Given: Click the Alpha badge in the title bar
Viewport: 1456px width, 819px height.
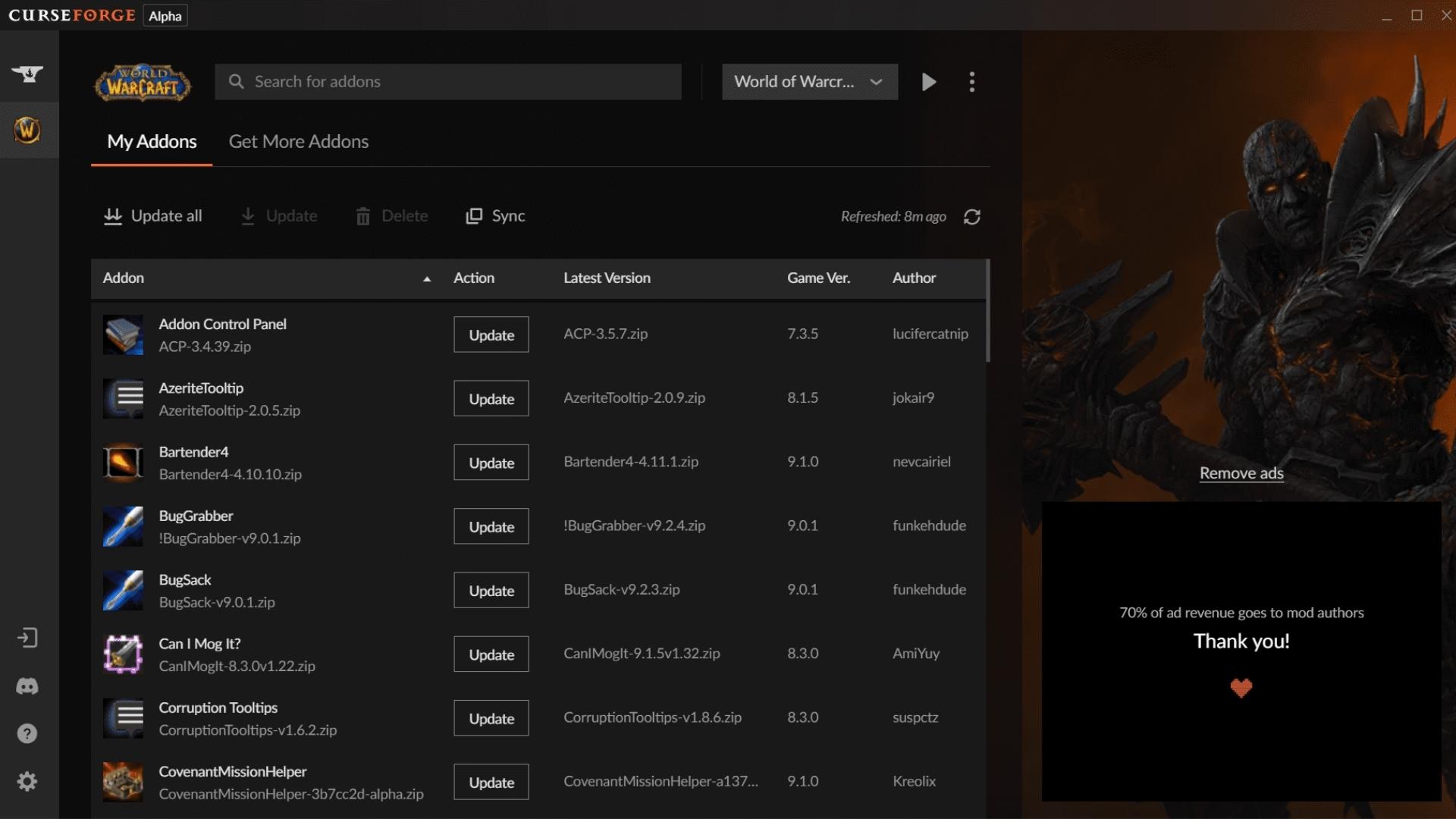Looking at the screenshot, I should coord(165,16).
